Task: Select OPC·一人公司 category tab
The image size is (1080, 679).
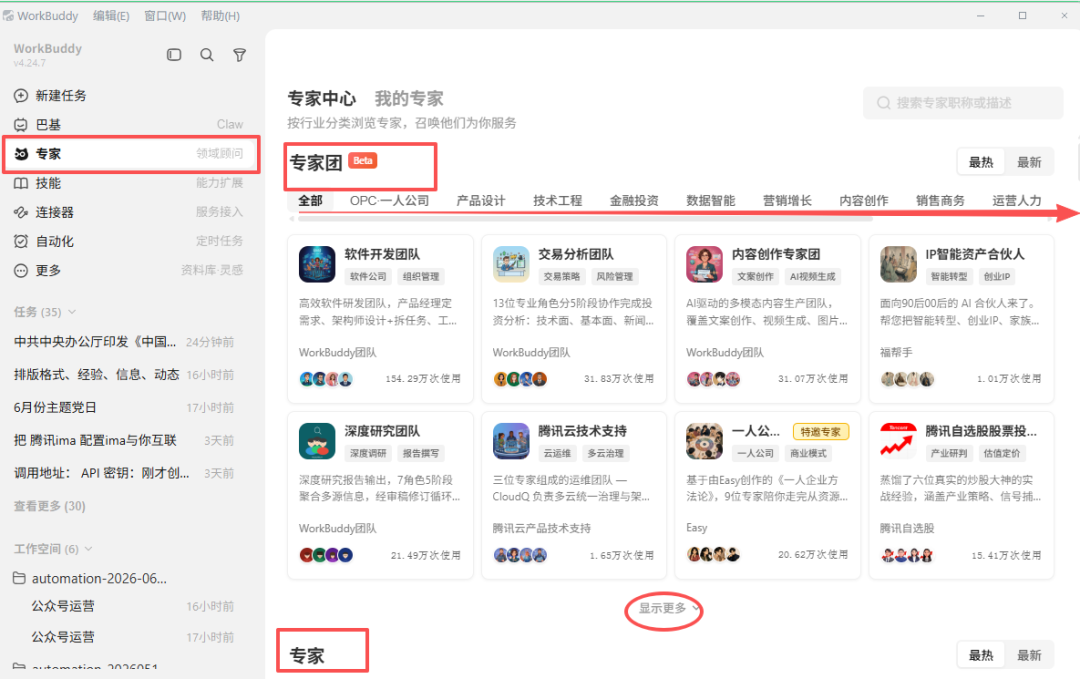Action: [x=389, y=200]
